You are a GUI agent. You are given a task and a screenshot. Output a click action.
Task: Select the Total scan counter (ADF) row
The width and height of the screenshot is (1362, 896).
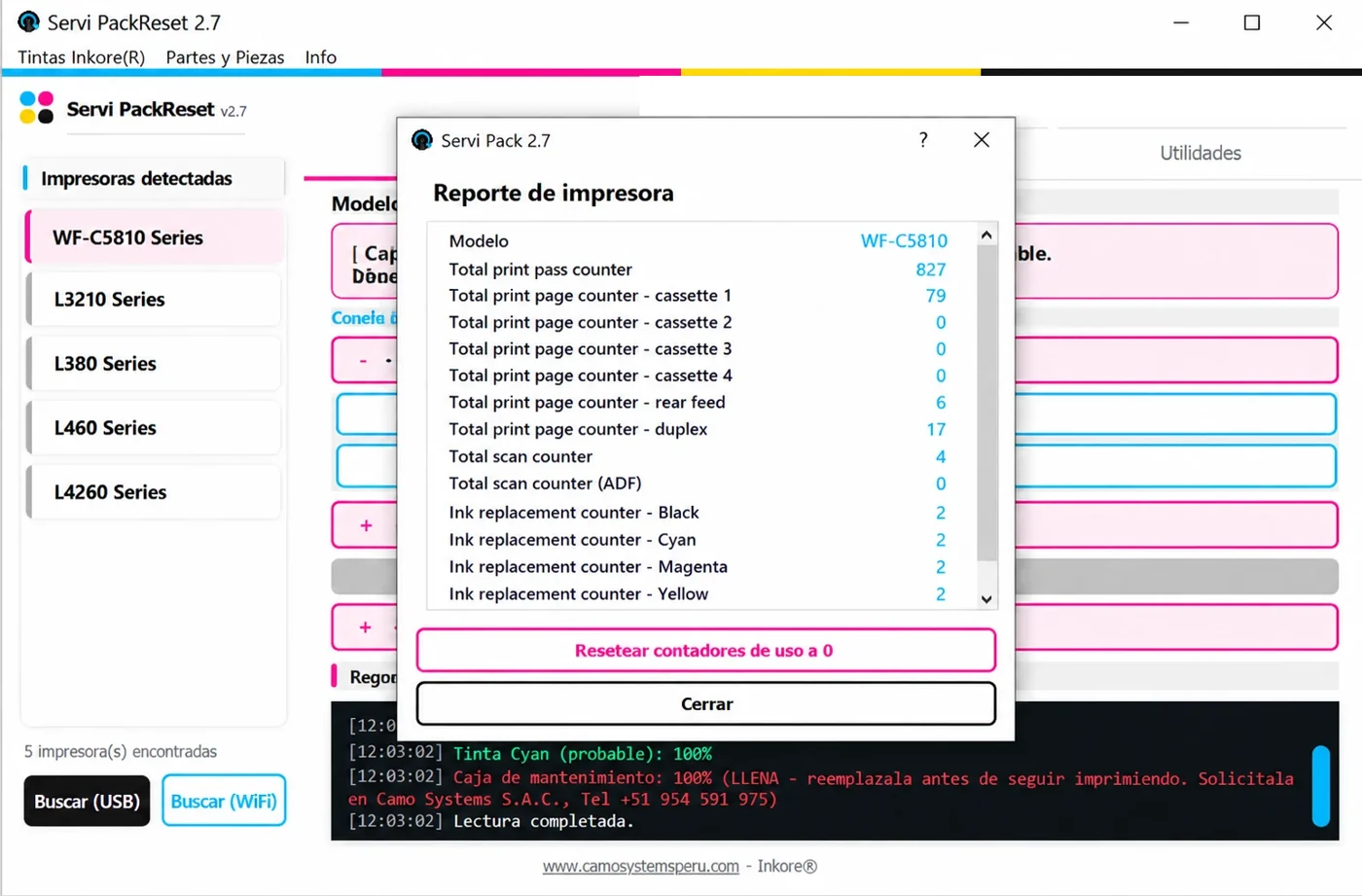pos(702,484)
